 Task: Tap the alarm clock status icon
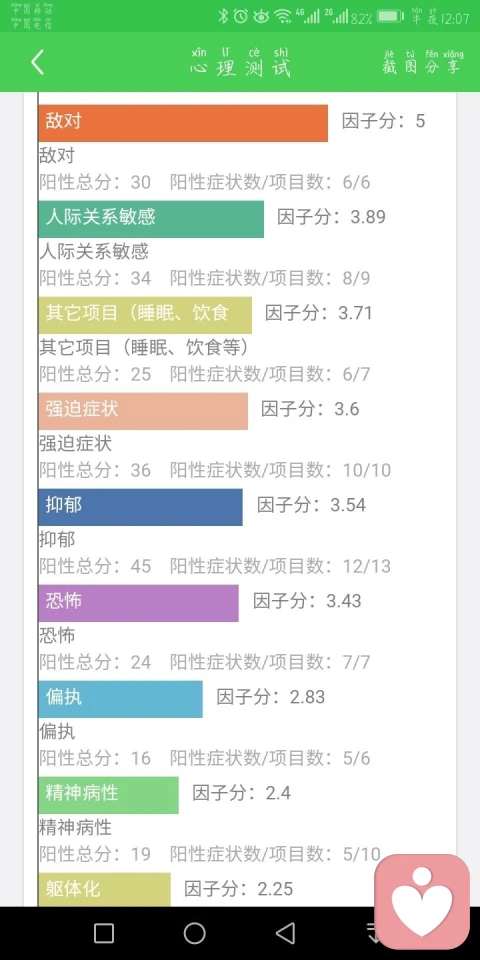click(241, 17)
